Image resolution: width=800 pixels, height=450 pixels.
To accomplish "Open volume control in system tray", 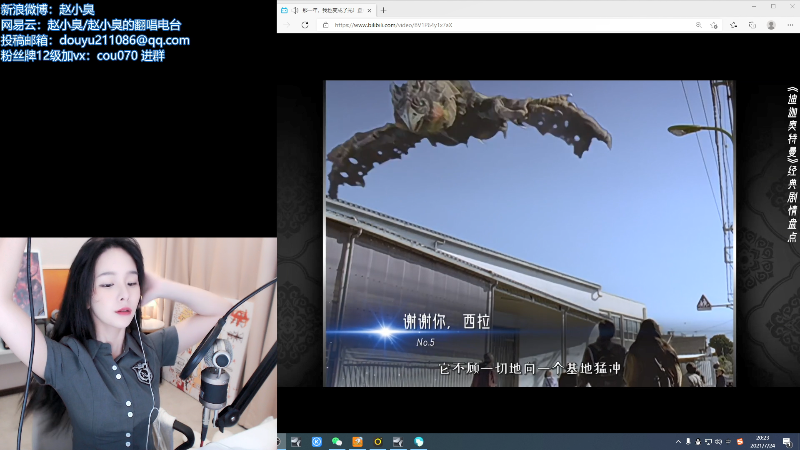I will (x=718, y=442).
